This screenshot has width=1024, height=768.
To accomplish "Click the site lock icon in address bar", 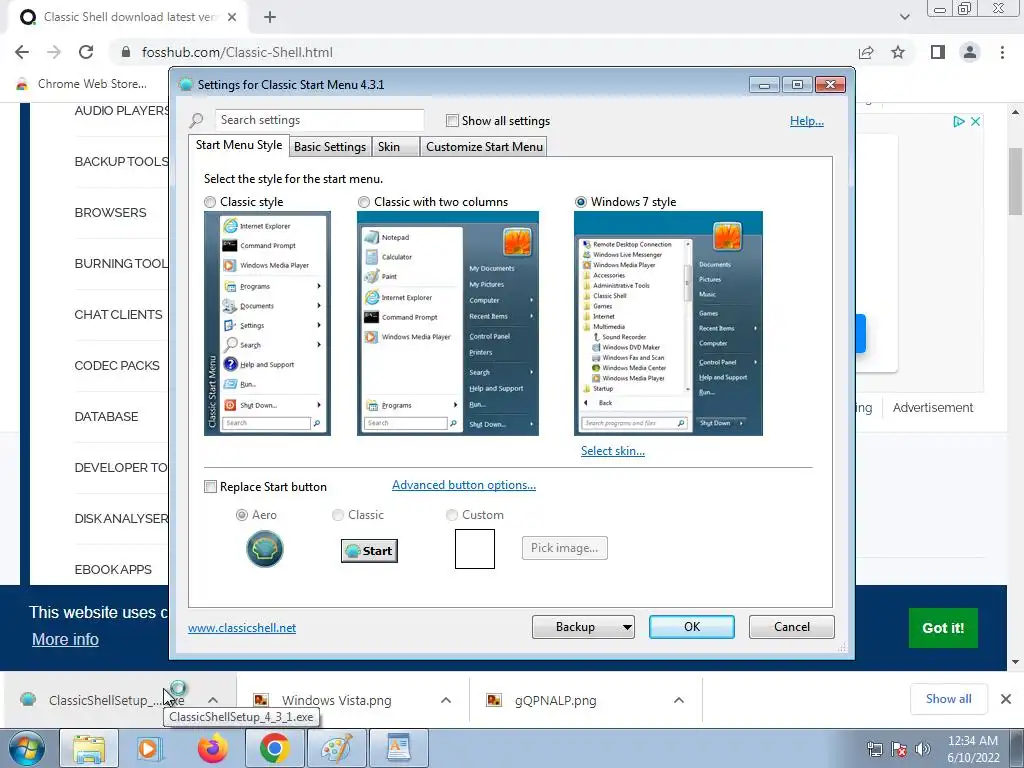I will [126, 52].
